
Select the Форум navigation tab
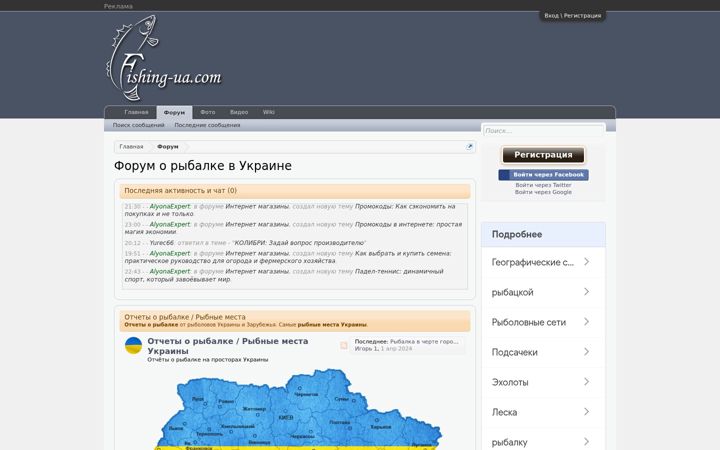coord(174,112)
